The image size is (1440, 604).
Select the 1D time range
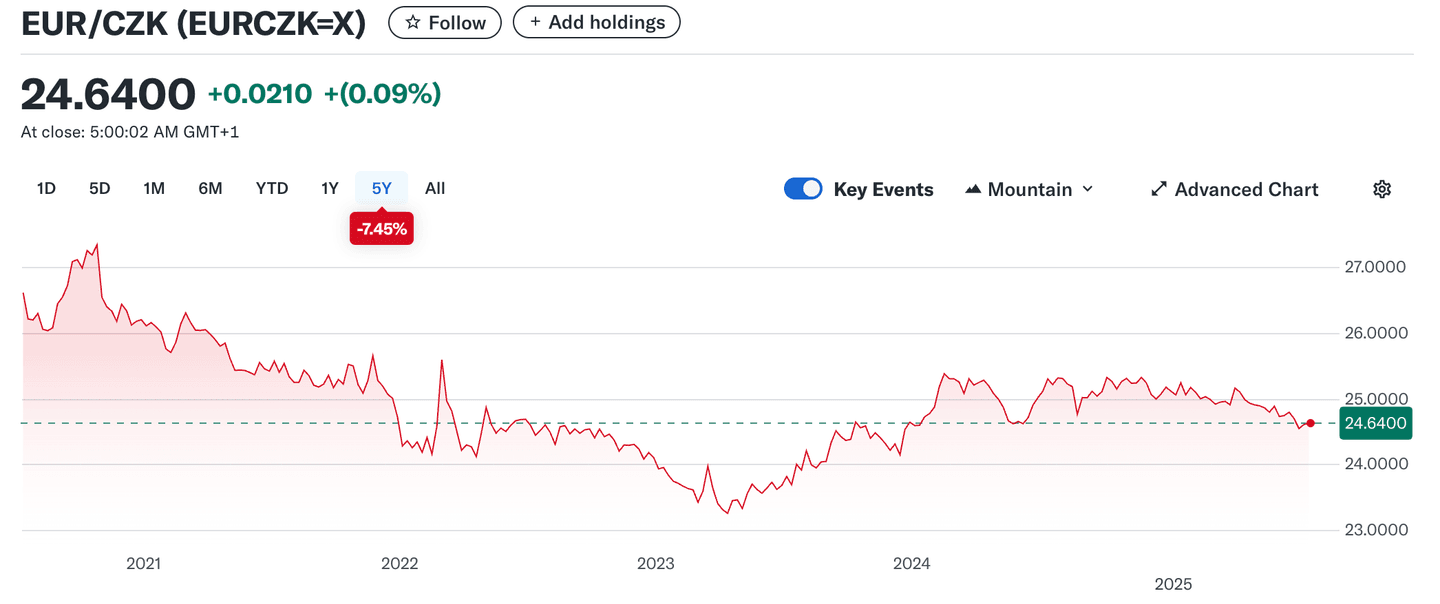46,188
